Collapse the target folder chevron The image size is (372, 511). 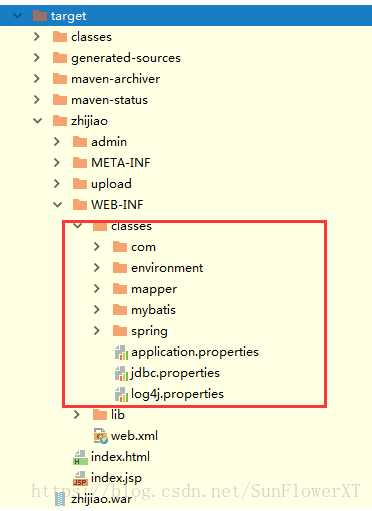pos(17,16)
